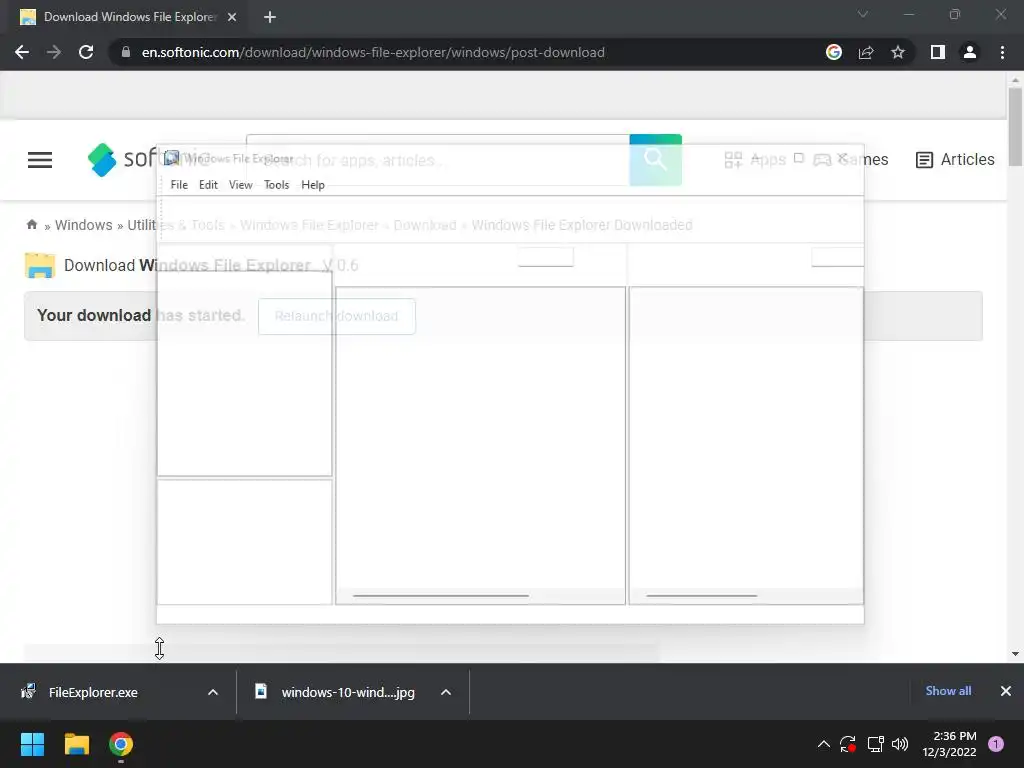
Task: Open the Articles section on Softonic
Action: tap(955, 159)
